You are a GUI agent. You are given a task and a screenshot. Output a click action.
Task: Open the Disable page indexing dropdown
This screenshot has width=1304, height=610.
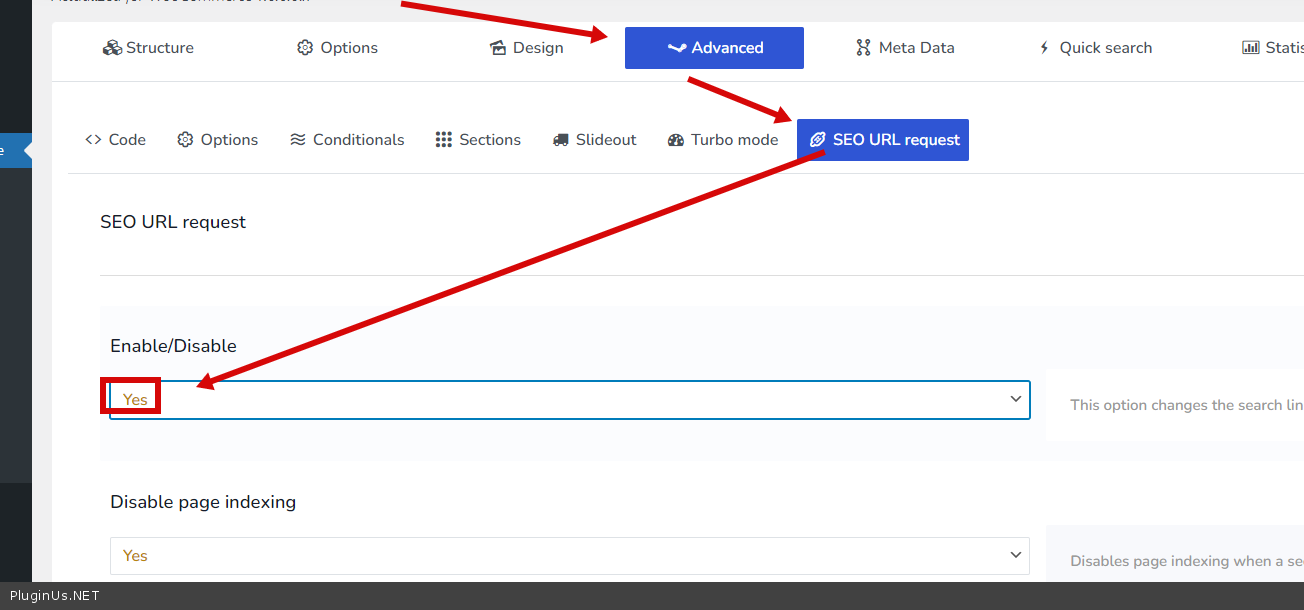click(x=569, y=556)
